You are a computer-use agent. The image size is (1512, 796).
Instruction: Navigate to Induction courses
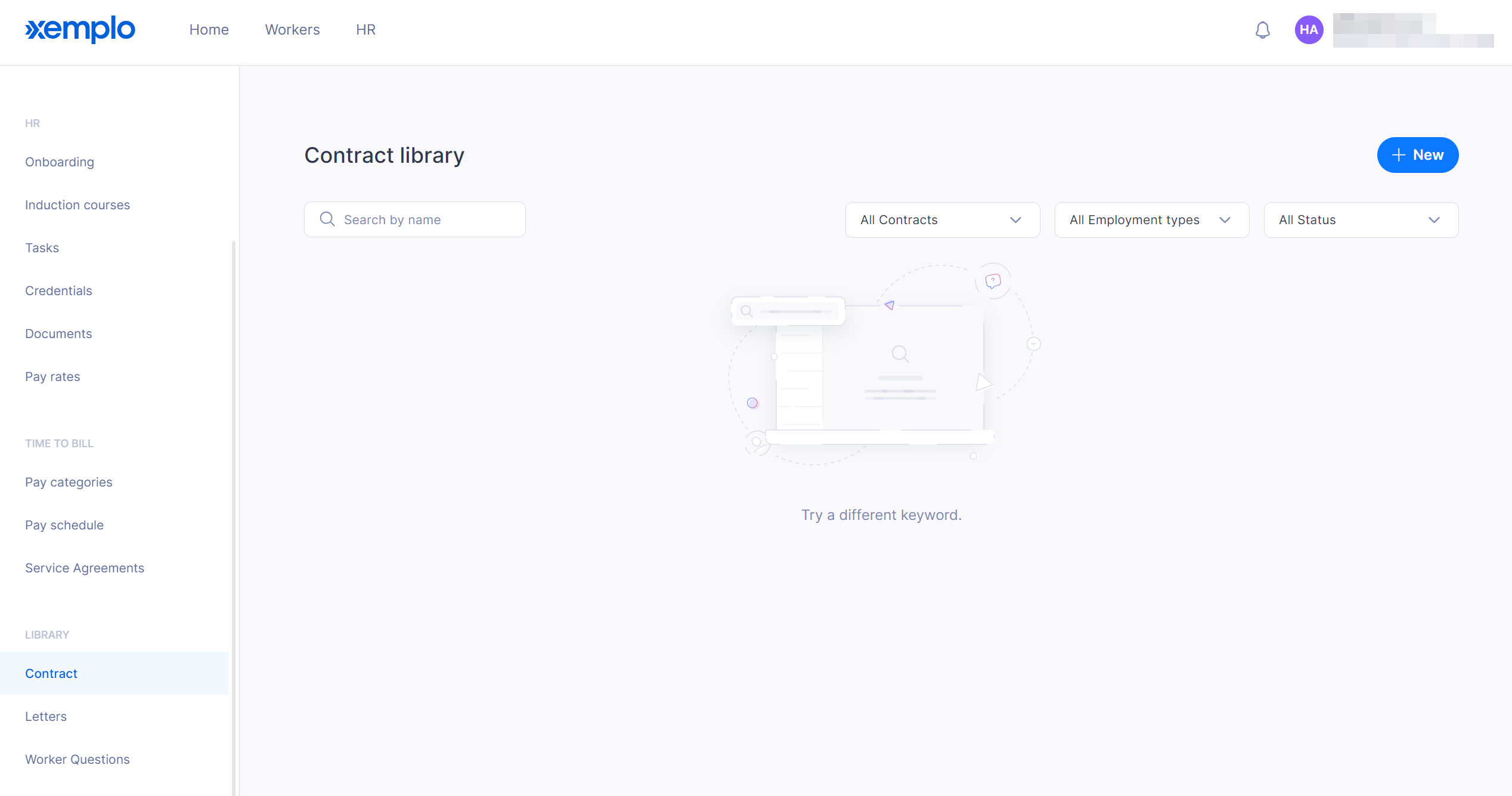[78, 205]
